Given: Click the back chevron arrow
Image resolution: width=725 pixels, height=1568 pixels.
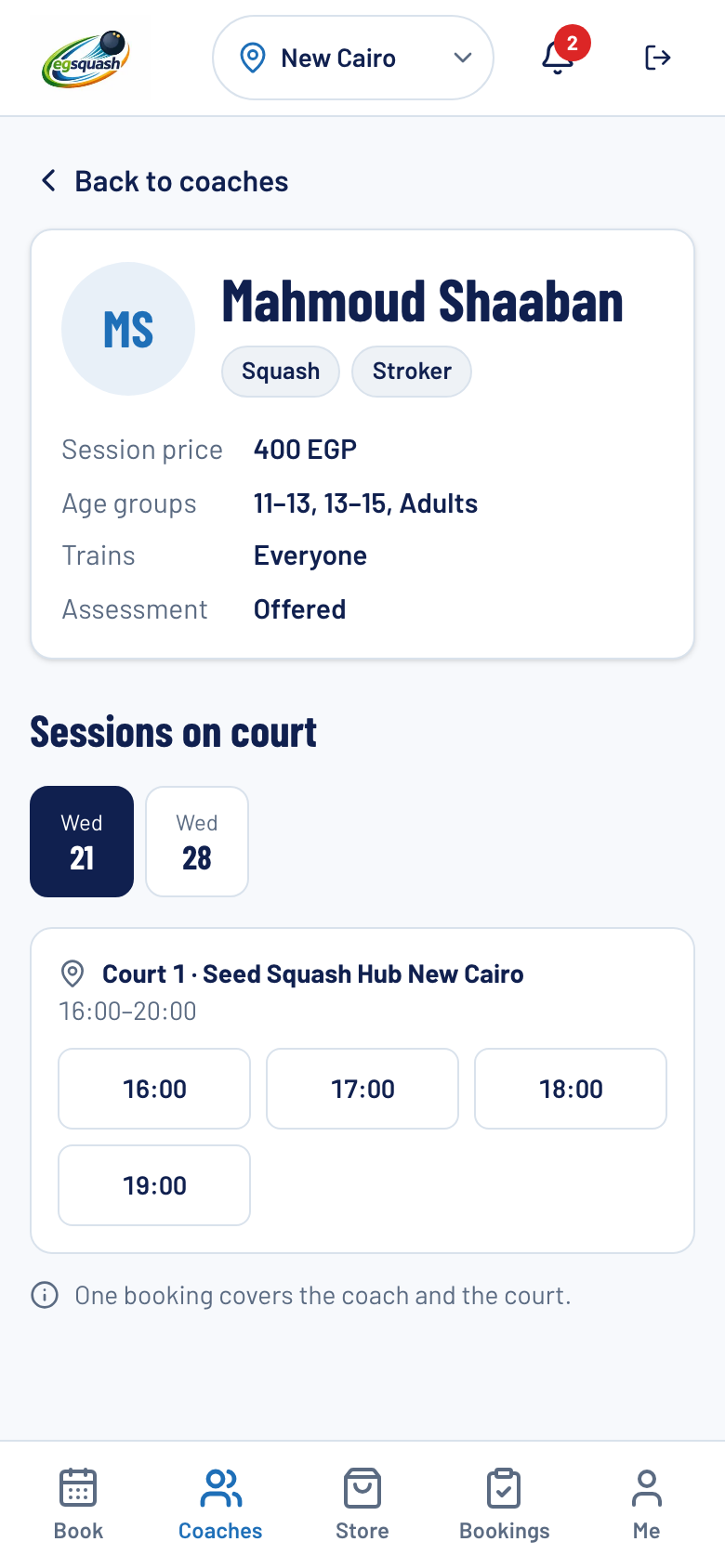Looking at the screenshot, I should 48,180.
